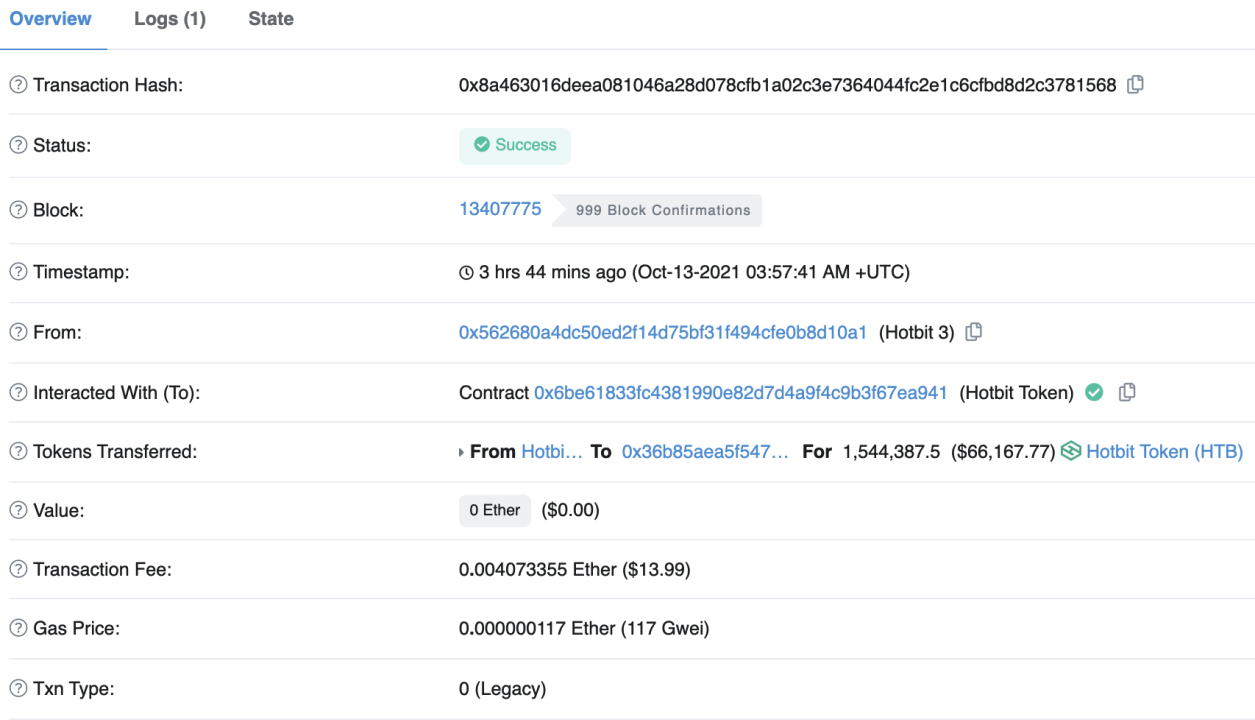The height and width of the screenshot is (720, 1255).
Task: Open the From address 0x562680a4dc... link
Action: pos(663,332)
